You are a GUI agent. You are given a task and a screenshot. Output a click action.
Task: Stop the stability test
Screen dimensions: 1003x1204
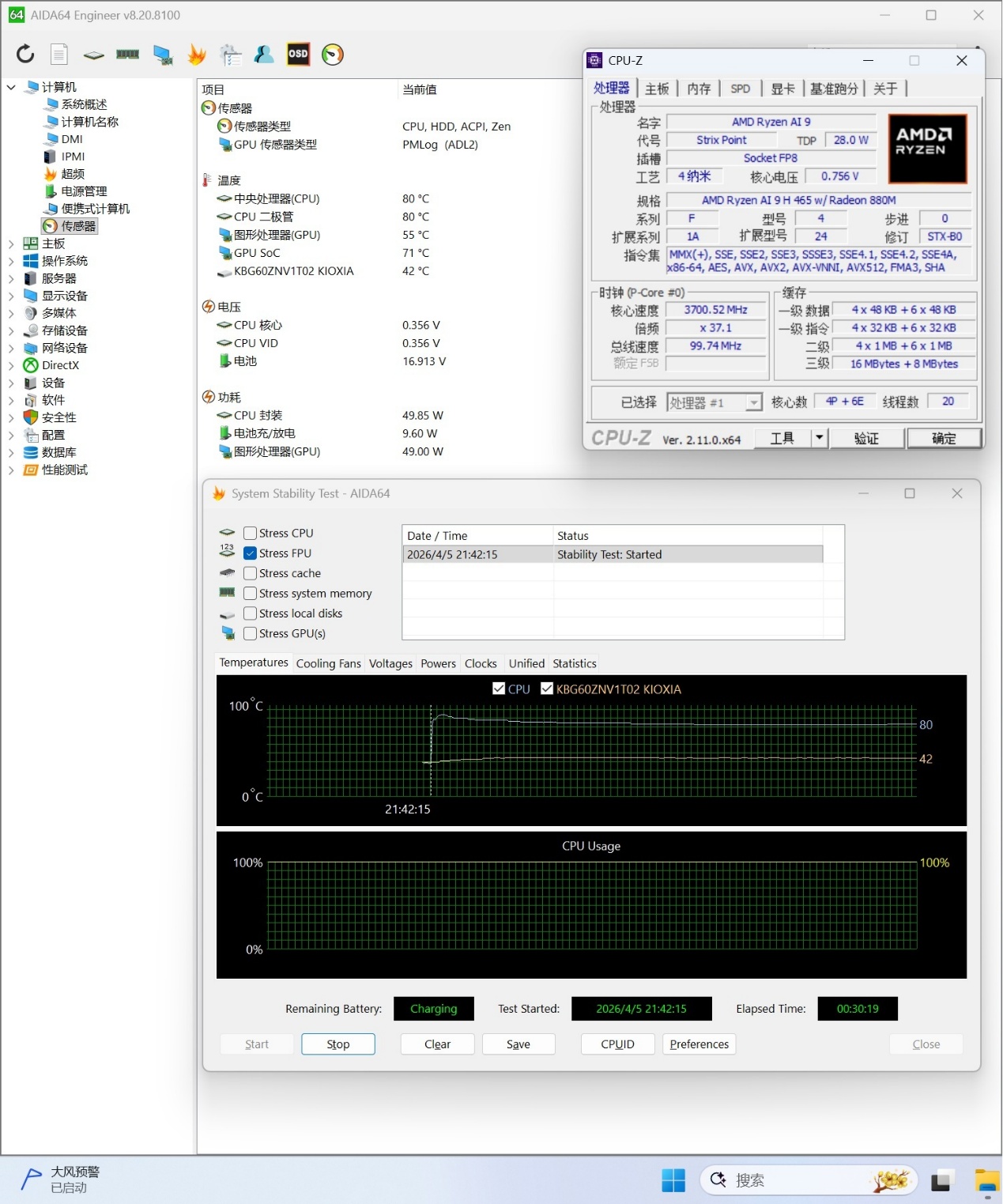click(338, 1044)
